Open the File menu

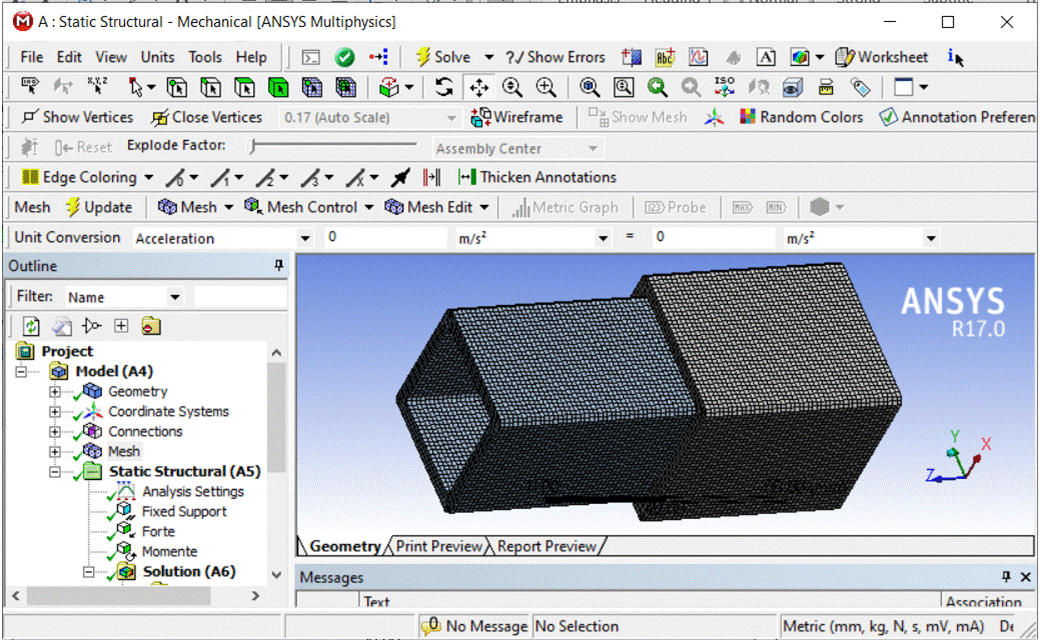tap(32, 57)
